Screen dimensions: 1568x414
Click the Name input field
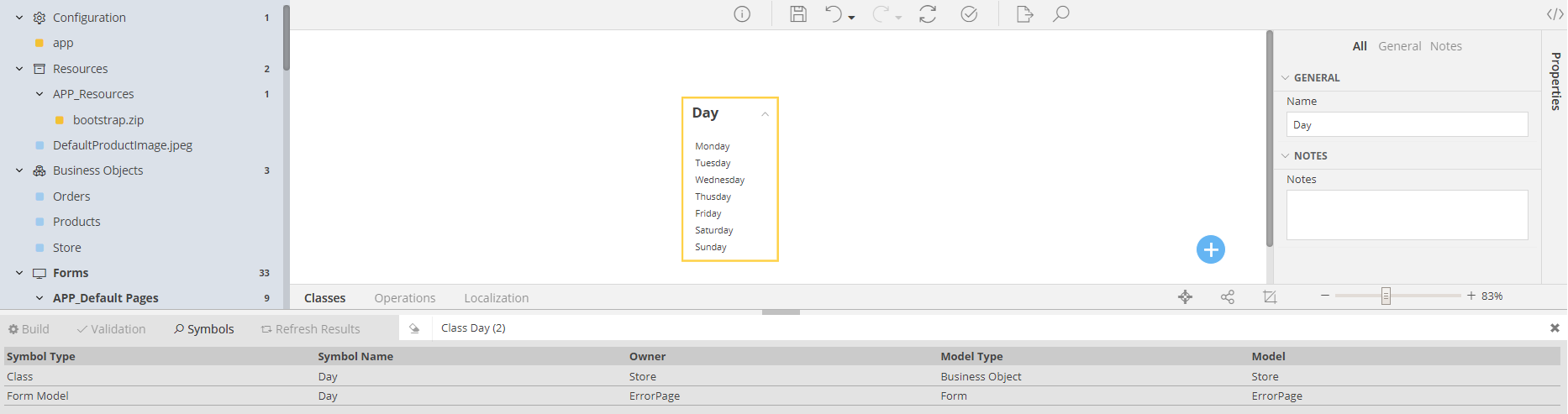click(x=1406, y=125)
